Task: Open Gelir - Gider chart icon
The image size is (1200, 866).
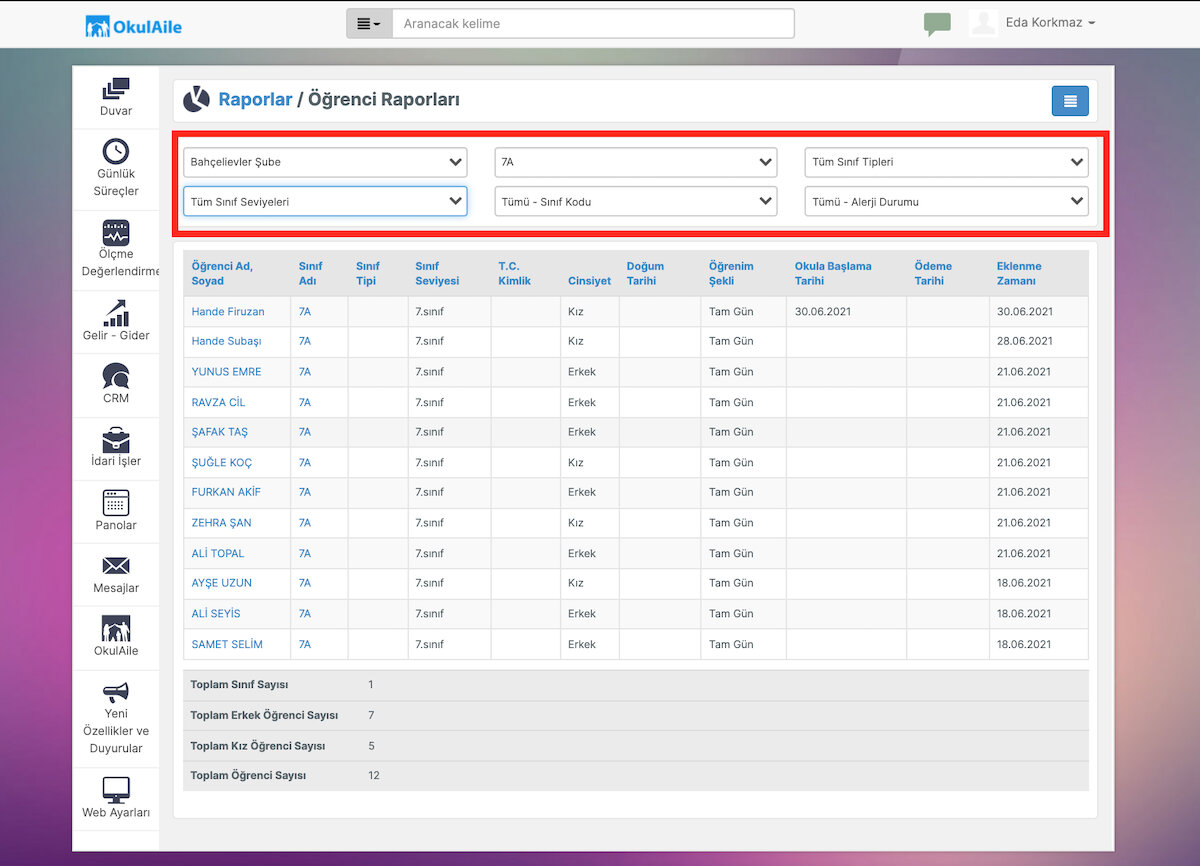Action: (x=116, y=313)
